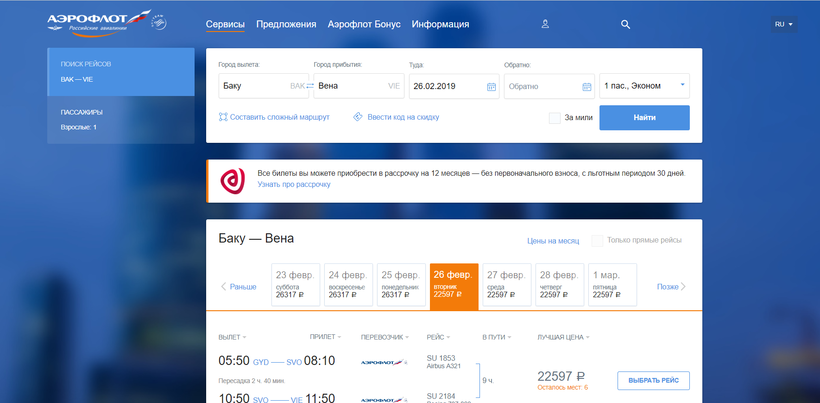
Task: Click the 'Туда' date field 26.02.2019
Action: coord(454,86)
